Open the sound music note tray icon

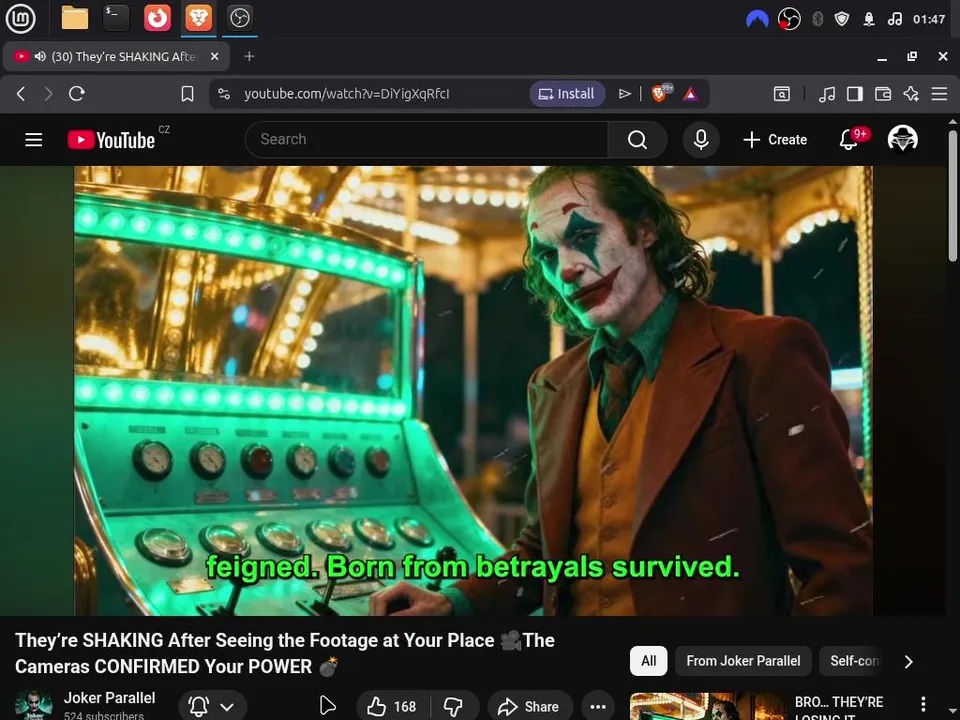pos(894,20)
